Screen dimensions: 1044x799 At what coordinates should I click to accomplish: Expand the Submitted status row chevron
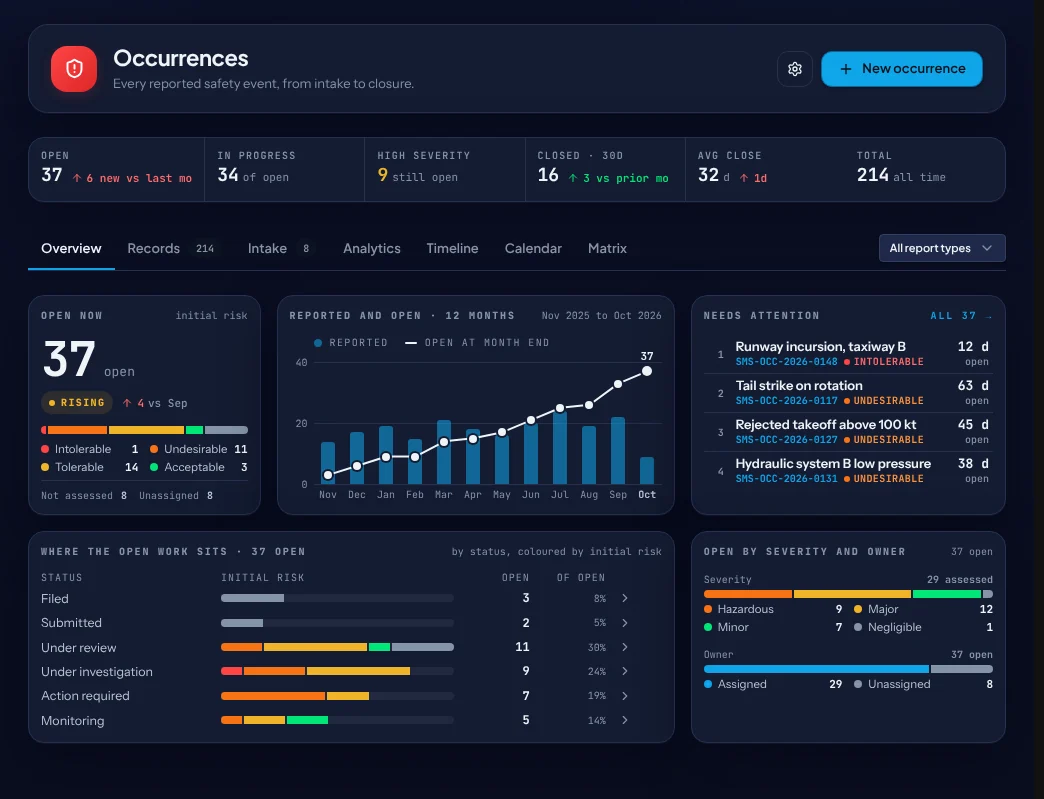625,623
